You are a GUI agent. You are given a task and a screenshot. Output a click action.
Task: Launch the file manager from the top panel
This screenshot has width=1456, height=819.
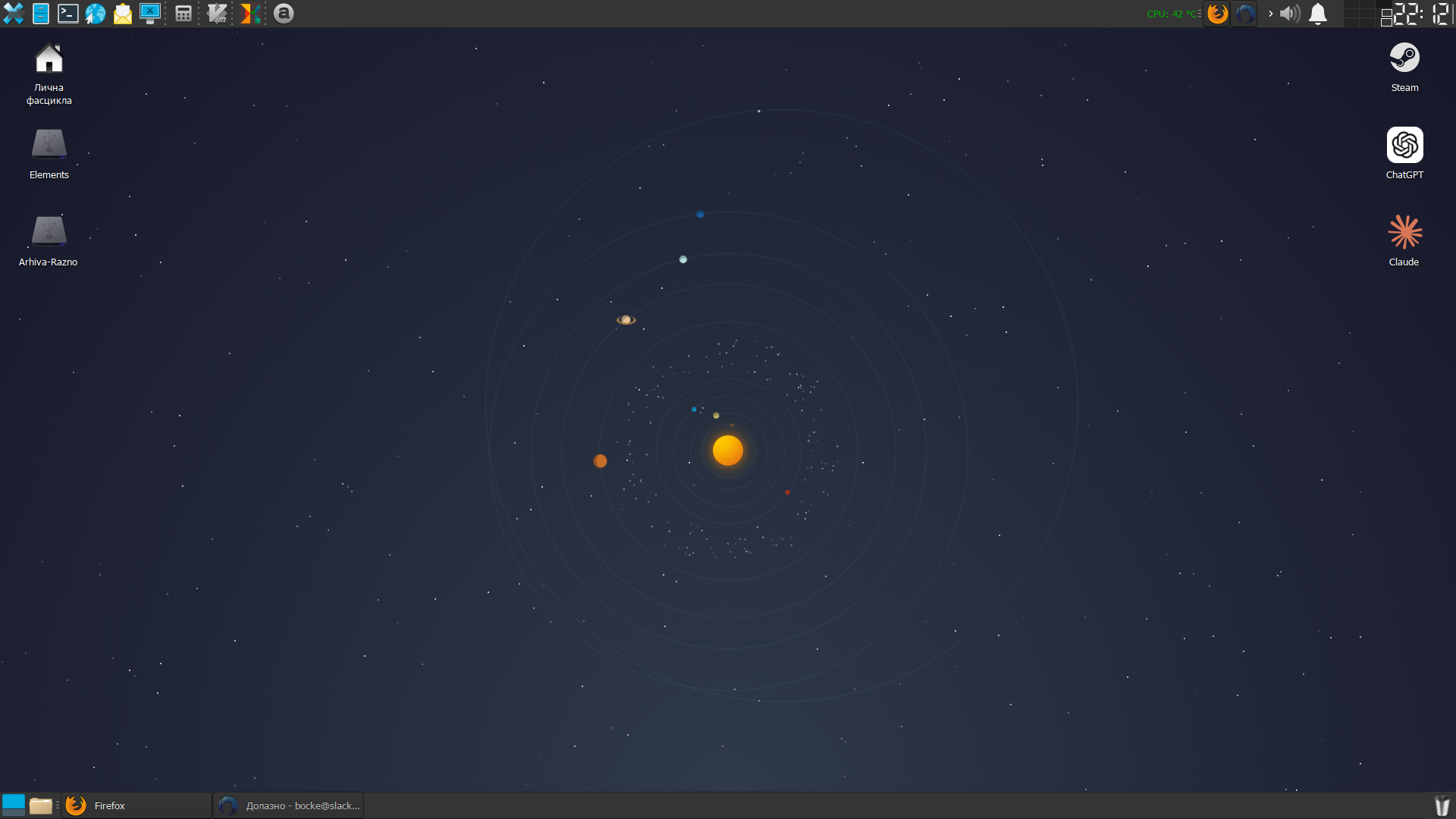coord(41,14)
